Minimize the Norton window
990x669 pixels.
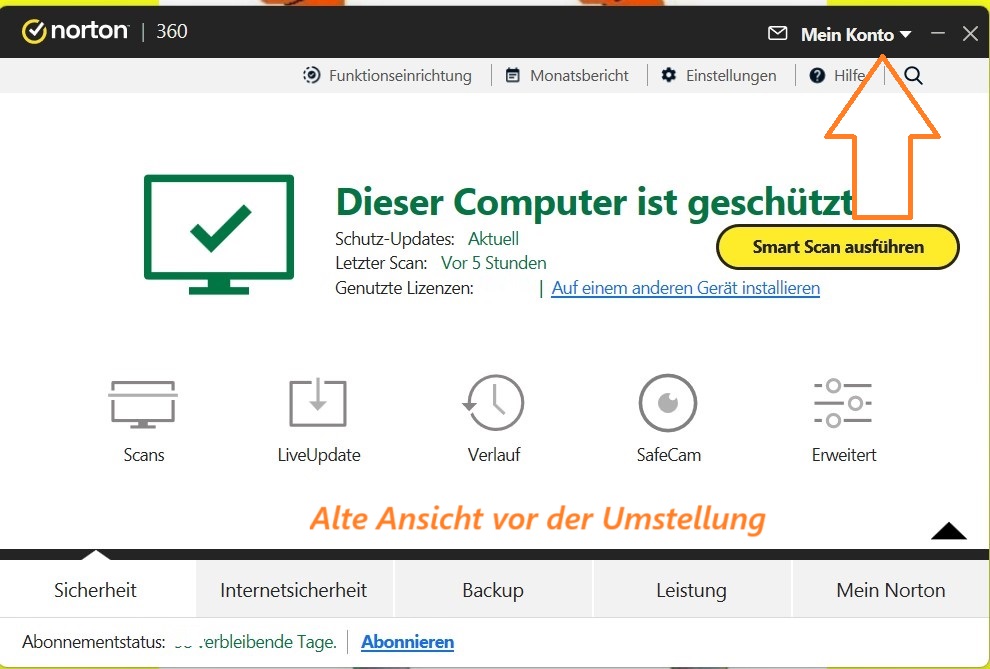point(938,33)
